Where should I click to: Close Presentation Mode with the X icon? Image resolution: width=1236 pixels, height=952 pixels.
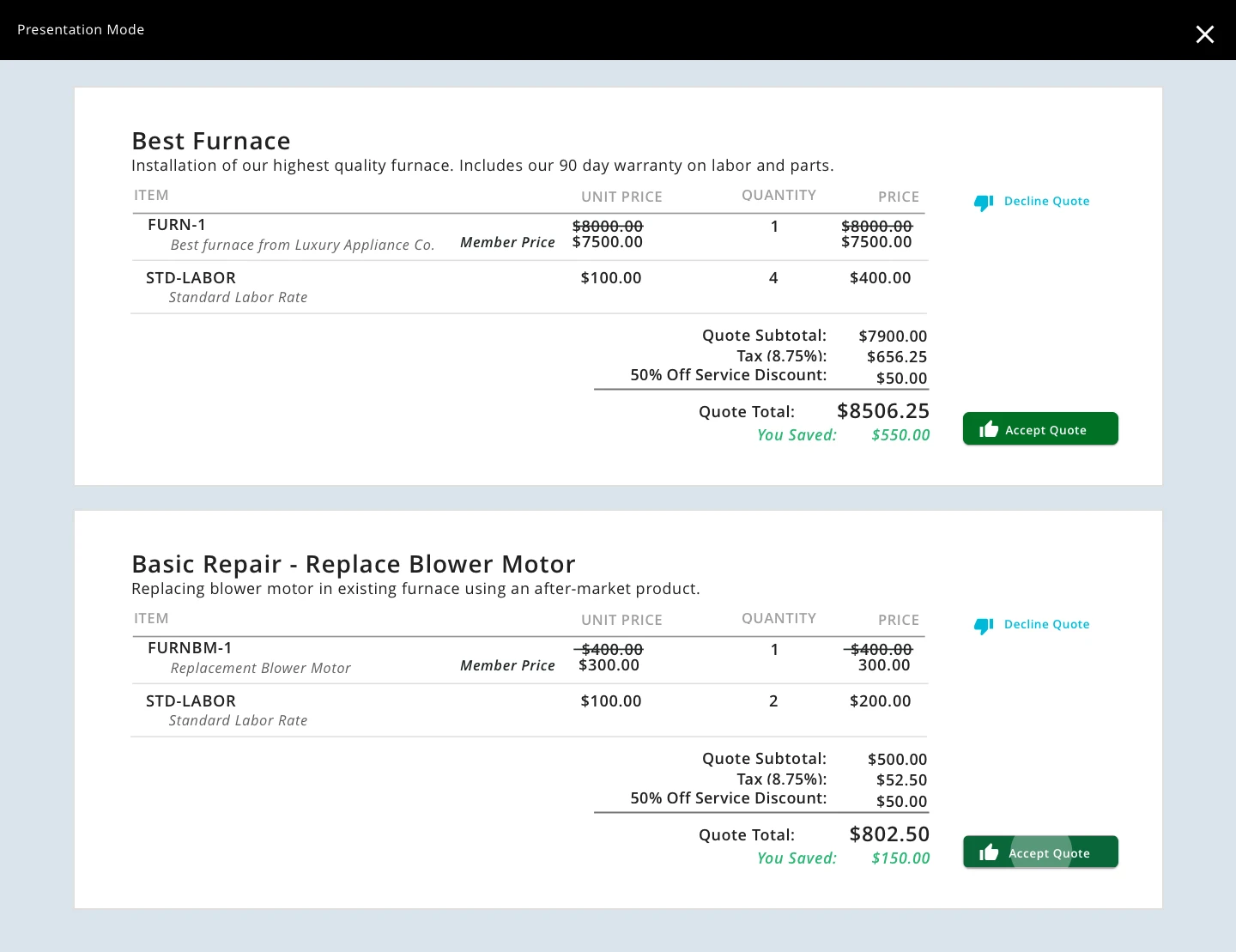coord(1204,33)
